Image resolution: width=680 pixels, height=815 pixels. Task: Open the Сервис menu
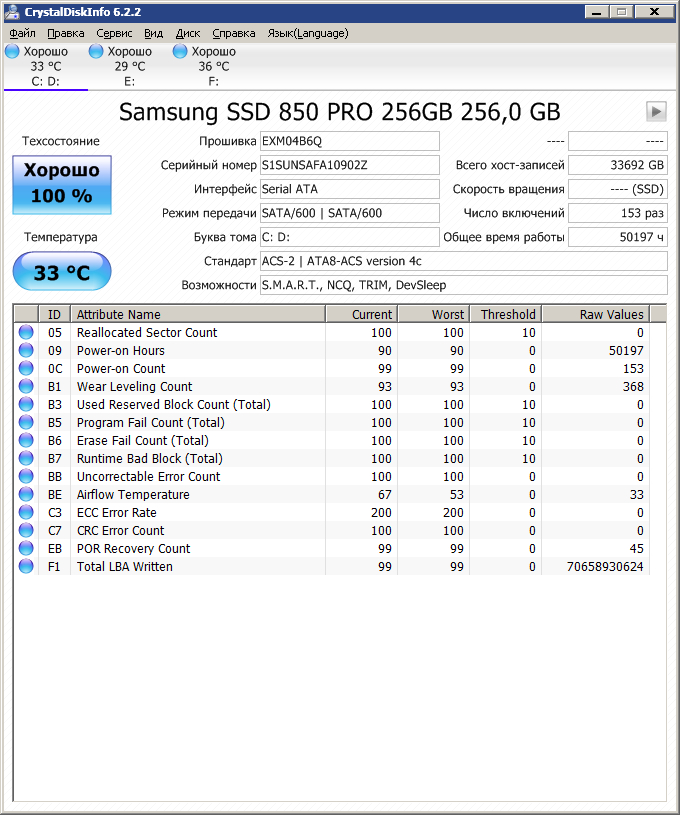(x=114, y=33)
